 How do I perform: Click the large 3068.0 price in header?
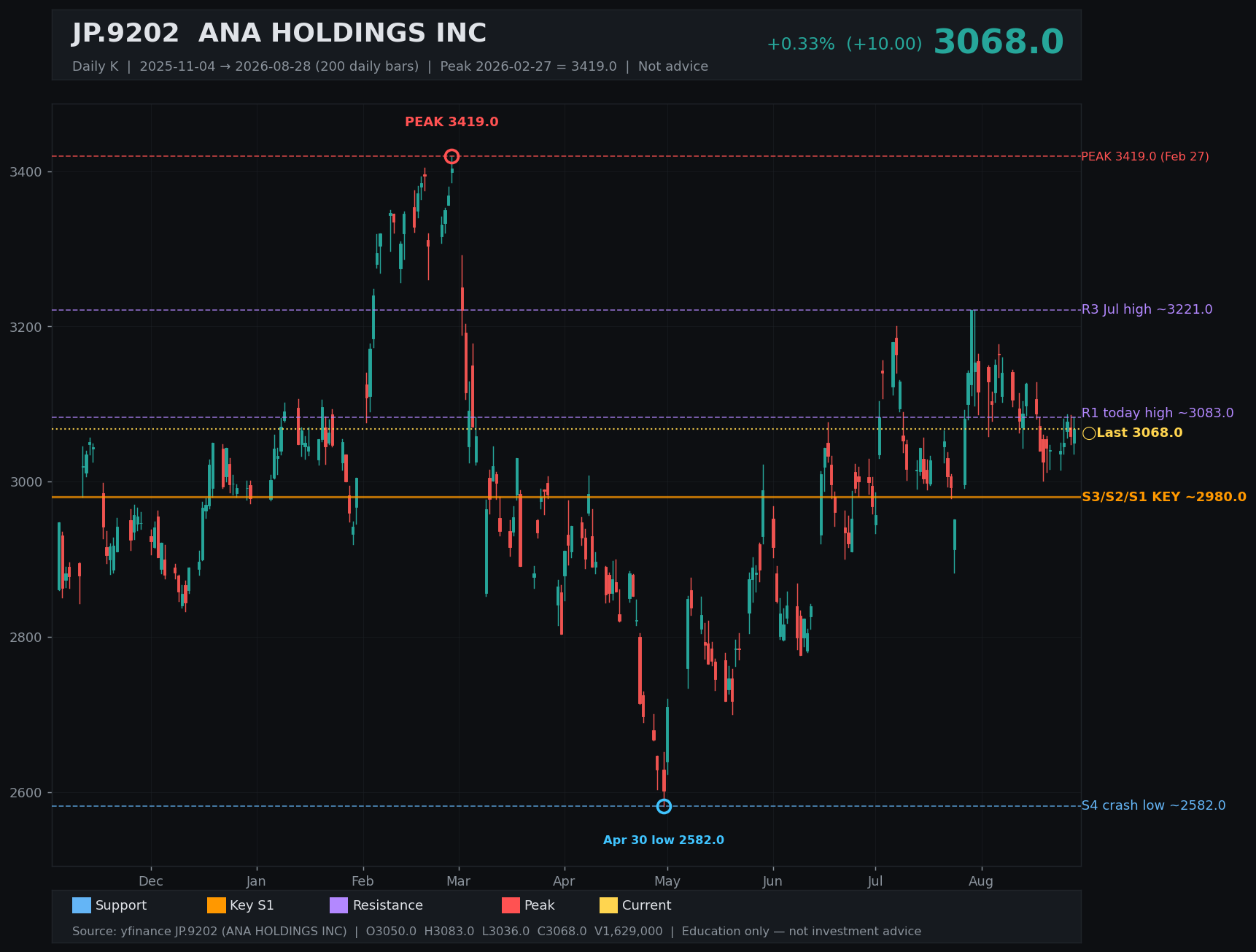click(x=999, y=42)
